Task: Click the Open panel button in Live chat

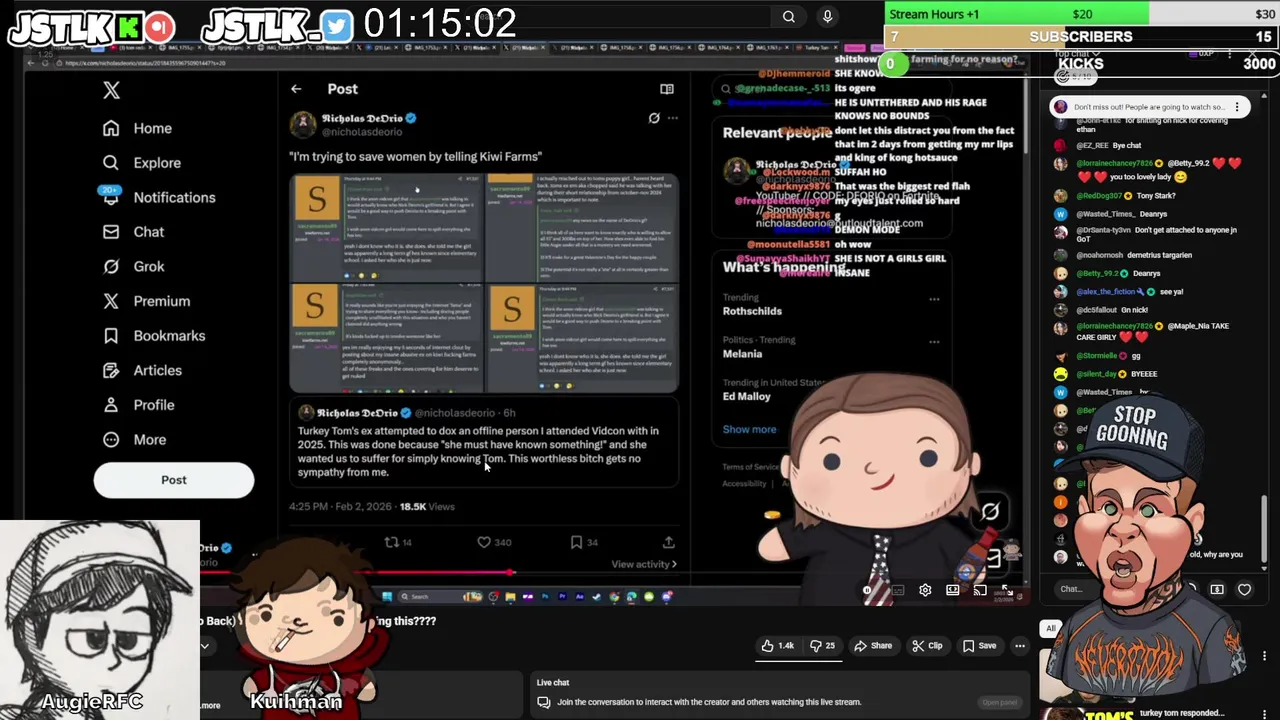Action: (x=999, y=702)
